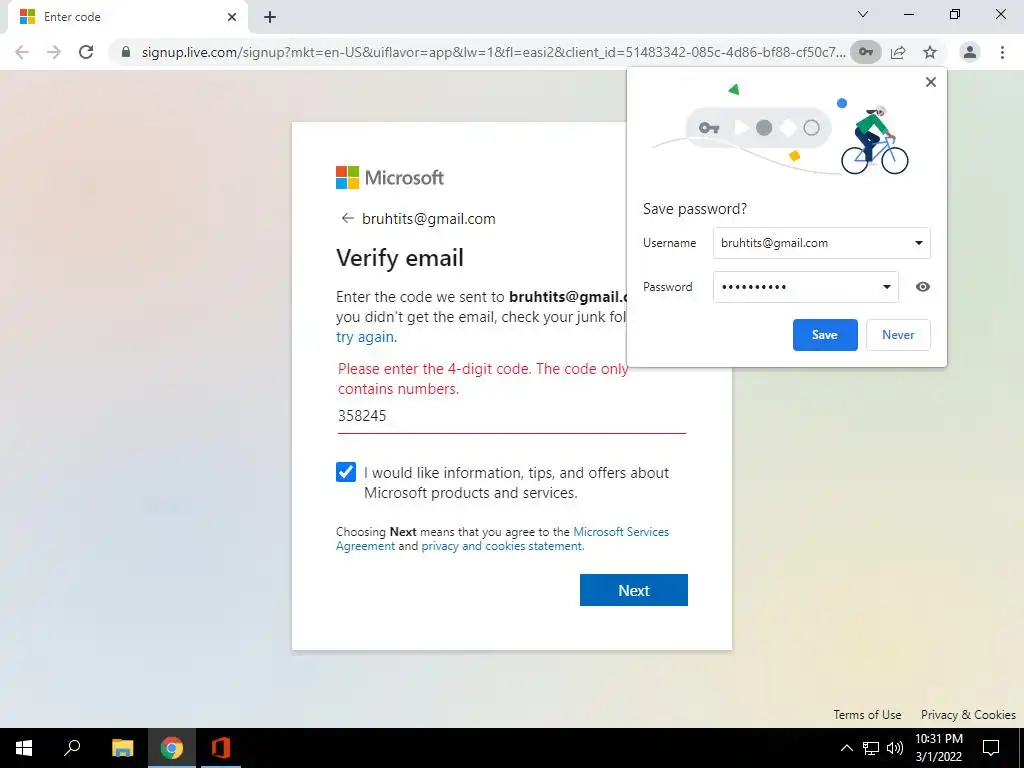
Task: Click the back arrow beside bruhtits@gmail.com
Action: point(347,218)
